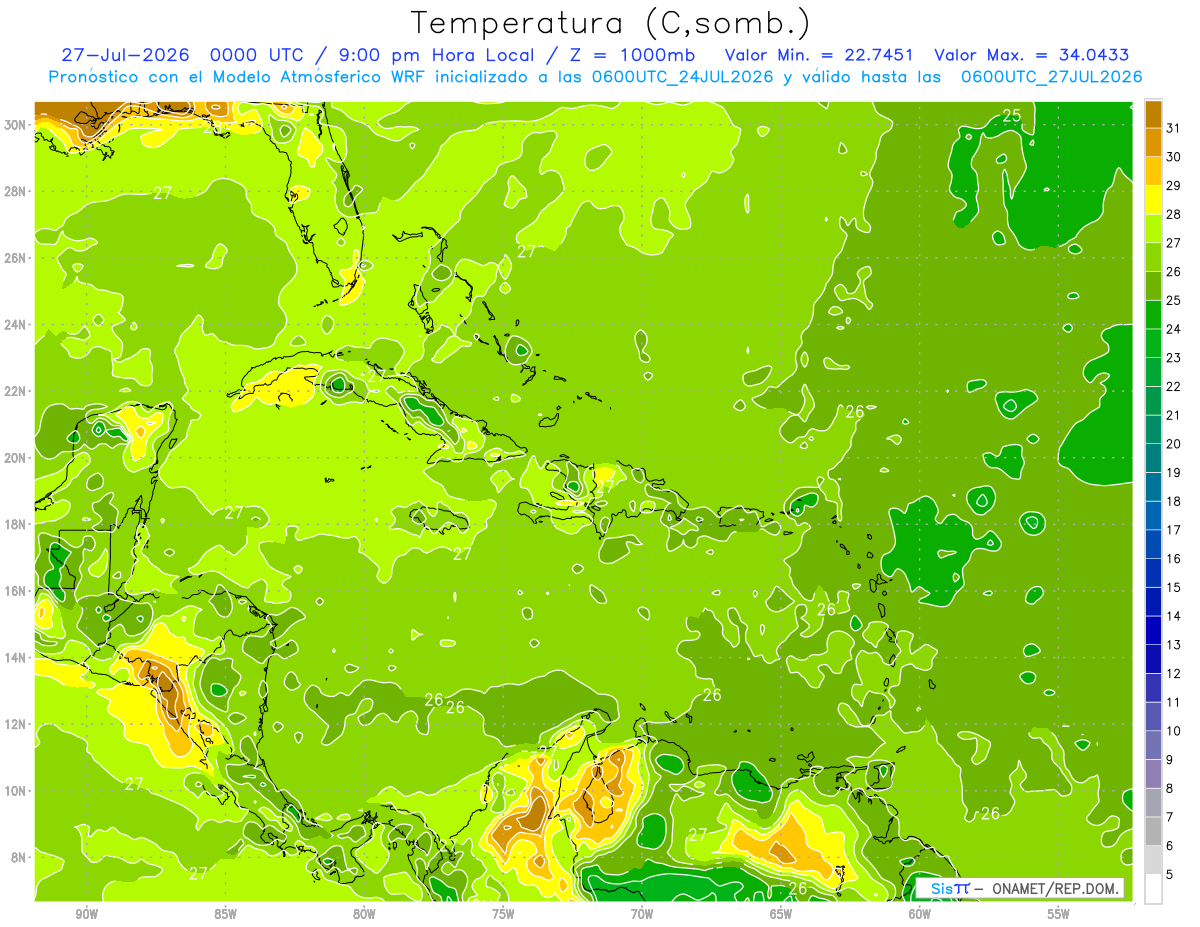Click the 30N latitude axis label
The width and height of the screenshot is (1200, 927).
click(16, 124)
